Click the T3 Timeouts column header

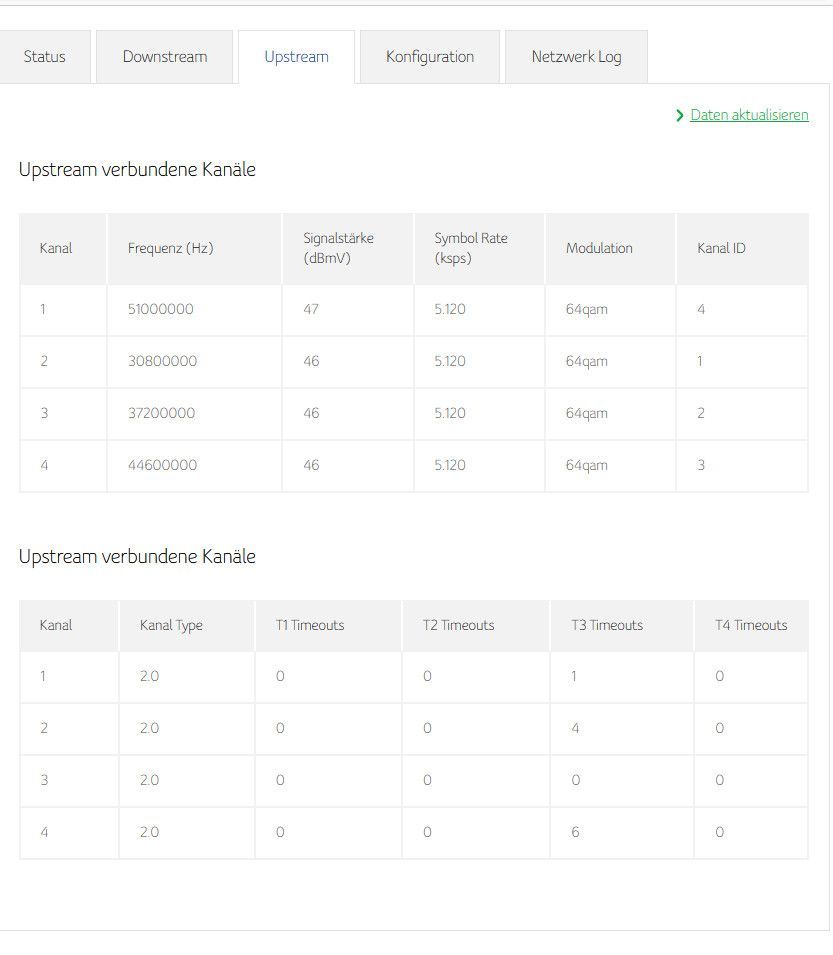(x=607, y=626)
